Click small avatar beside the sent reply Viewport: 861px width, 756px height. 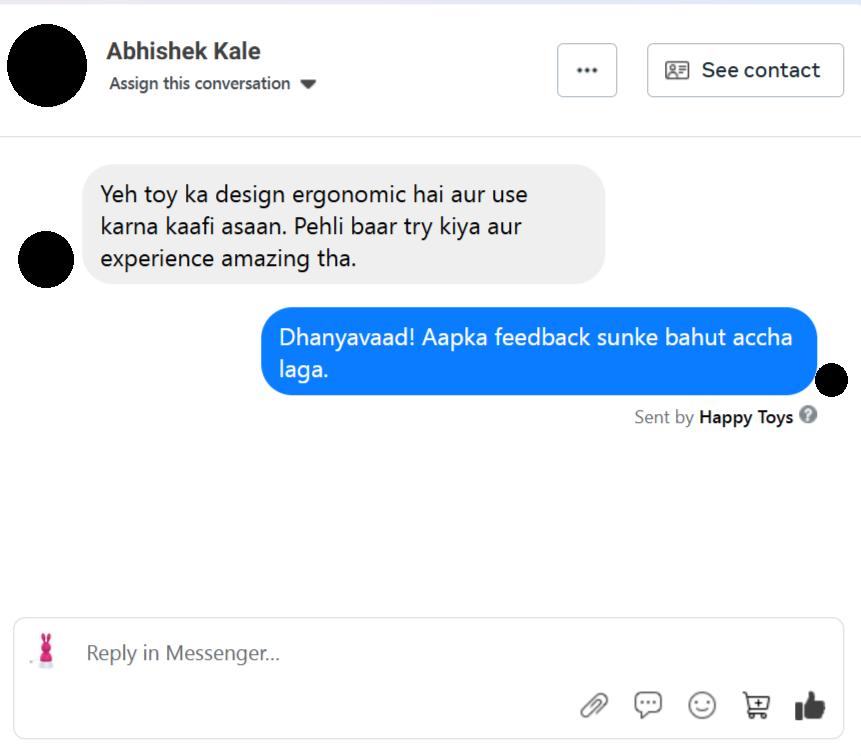831,380
